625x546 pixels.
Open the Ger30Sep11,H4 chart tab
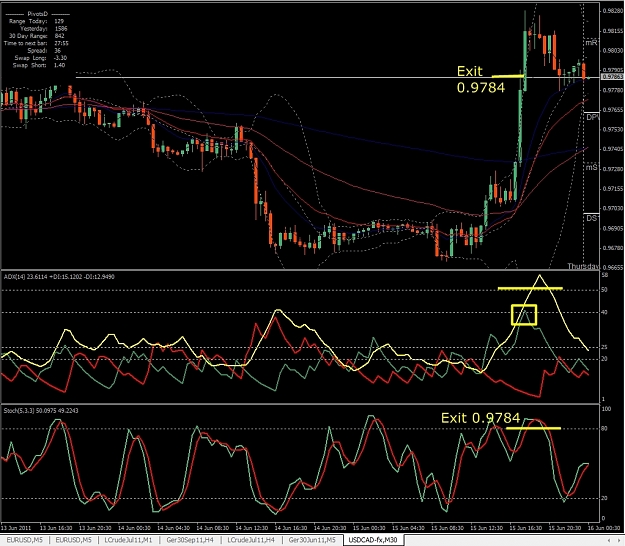pos(190,540)
